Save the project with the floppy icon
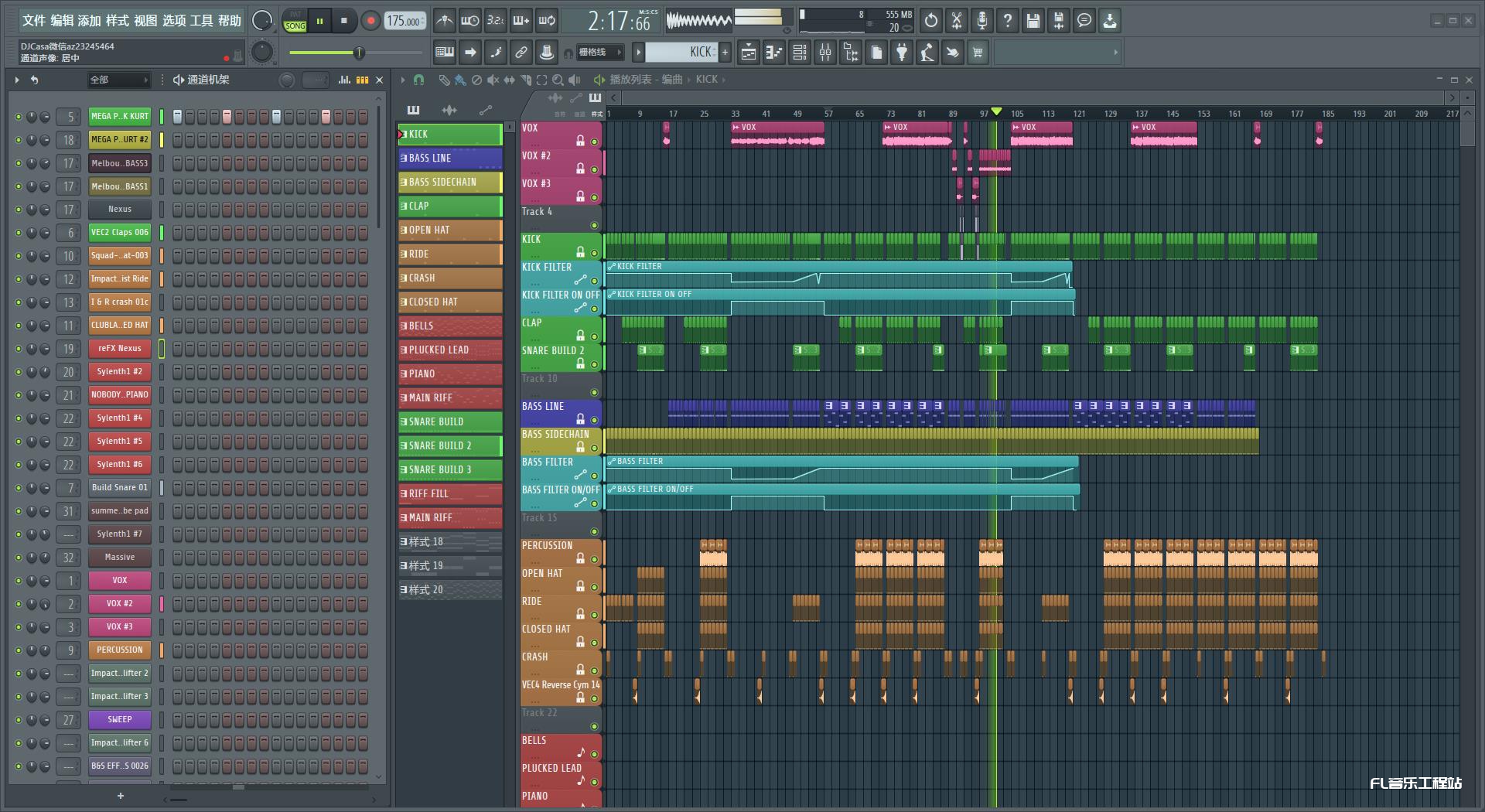 click(x=1033, y=21)
